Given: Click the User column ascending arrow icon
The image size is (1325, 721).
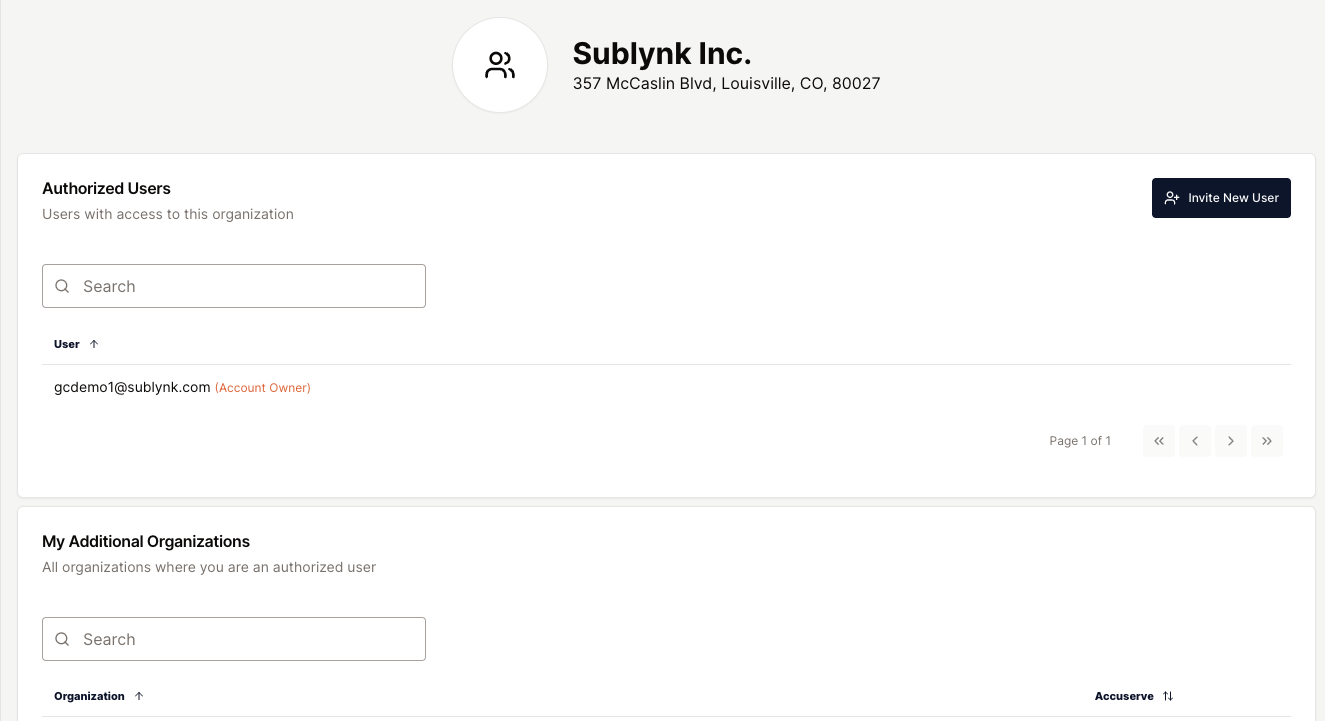Looking at the screenshot, I should point(94,344).
